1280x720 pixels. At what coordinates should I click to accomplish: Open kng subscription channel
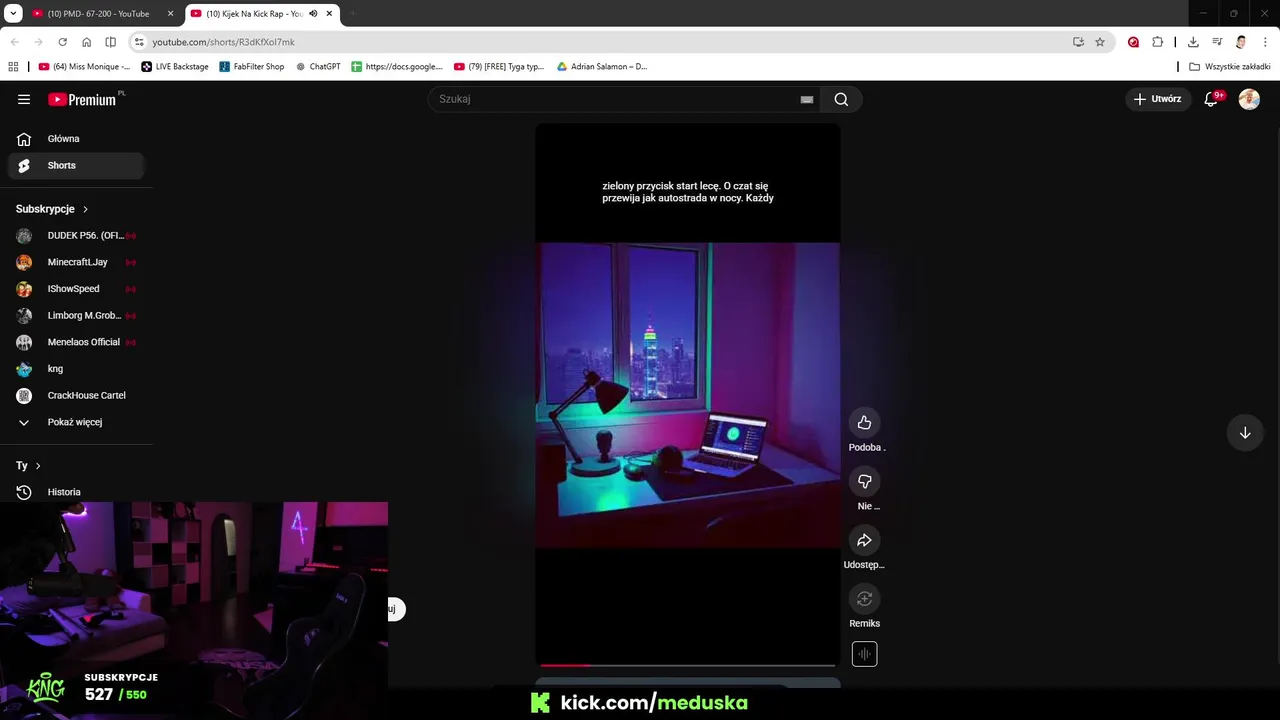(x=76, y=369)
